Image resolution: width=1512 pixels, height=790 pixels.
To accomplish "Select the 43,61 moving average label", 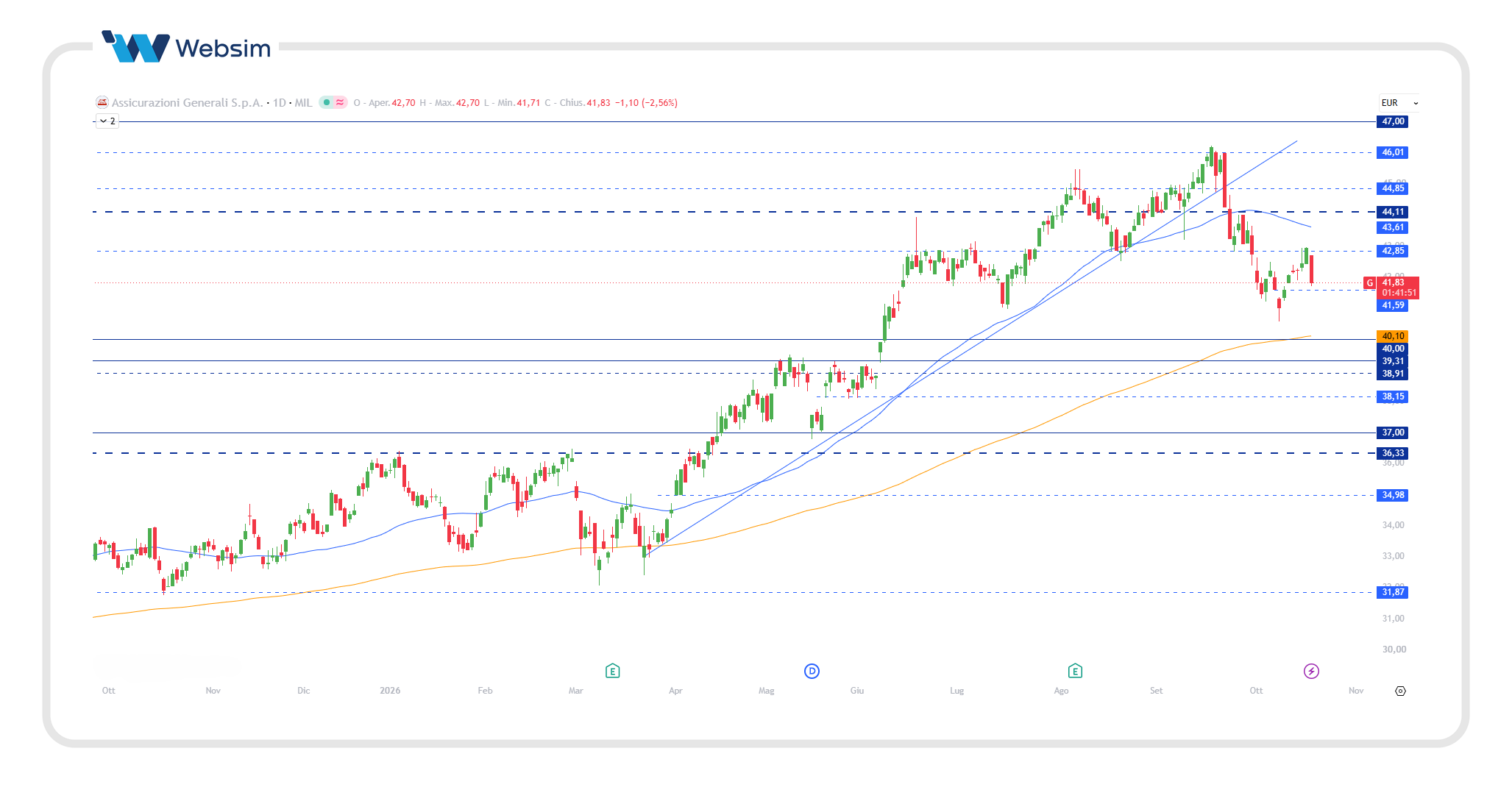I will click(x=1392, y=227).
